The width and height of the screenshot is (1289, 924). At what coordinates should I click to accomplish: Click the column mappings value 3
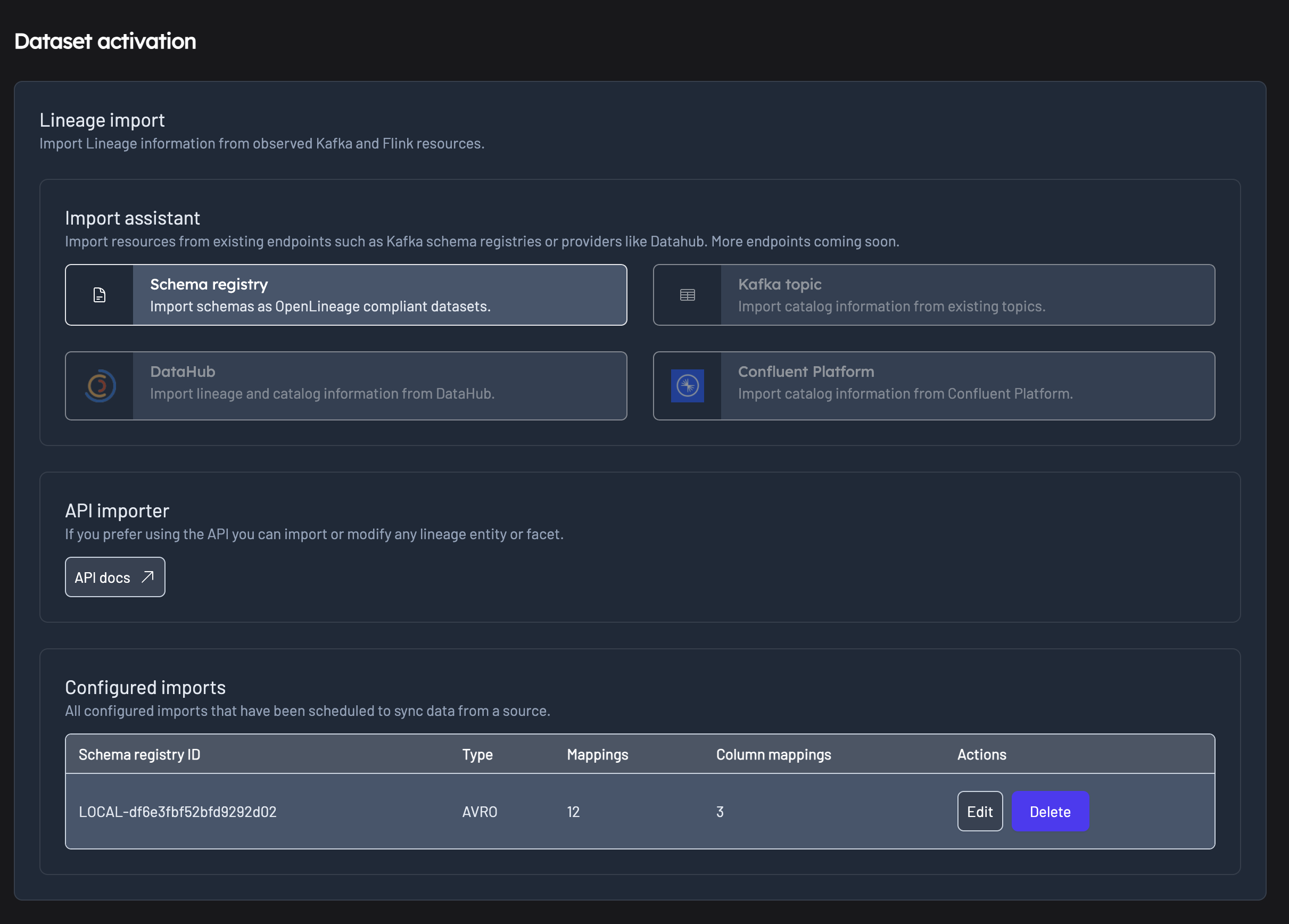(x=720, y=812)
